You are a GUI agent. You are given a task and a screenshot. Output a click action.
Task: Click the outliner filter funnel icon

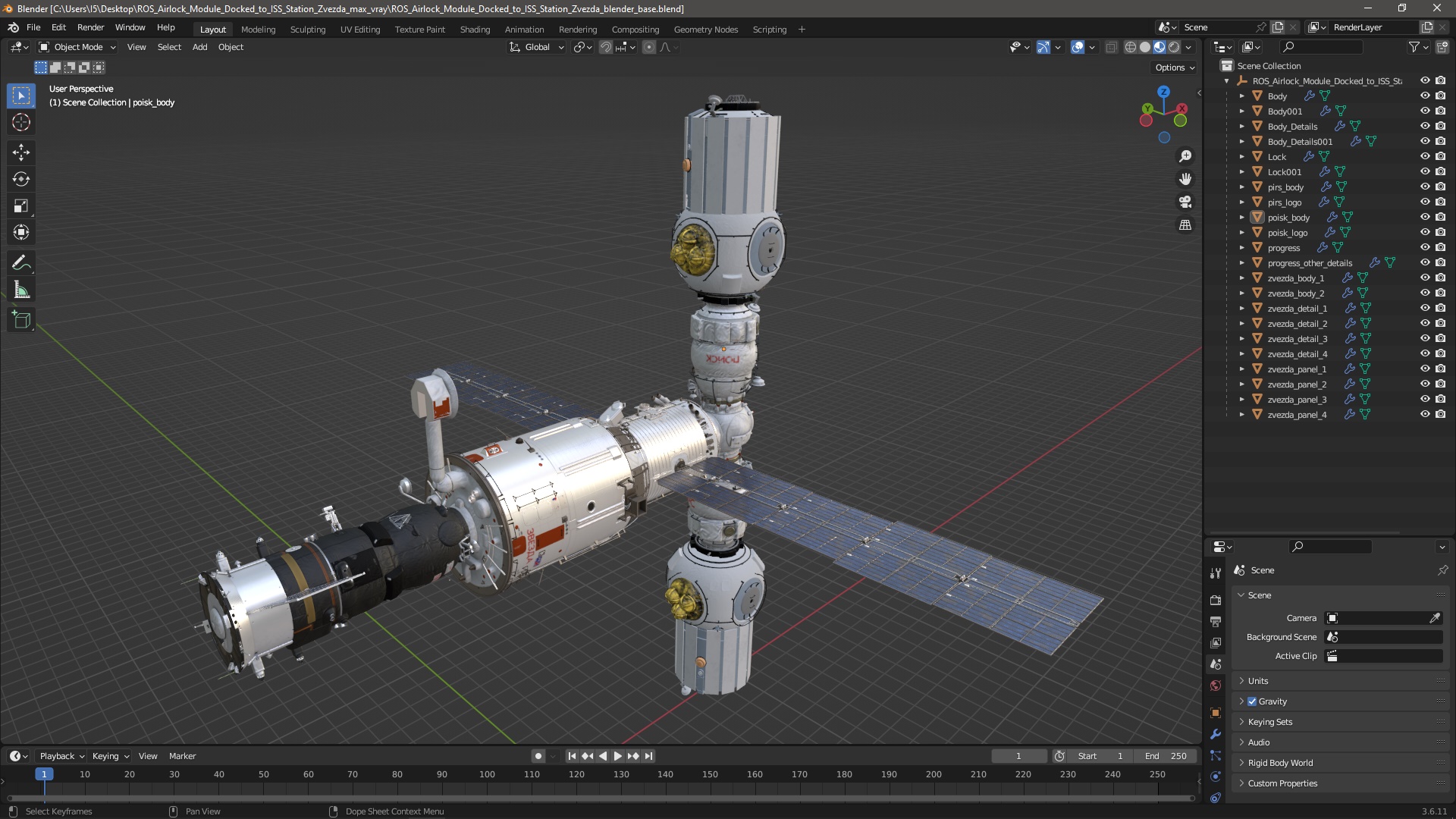click(1414, 47)
